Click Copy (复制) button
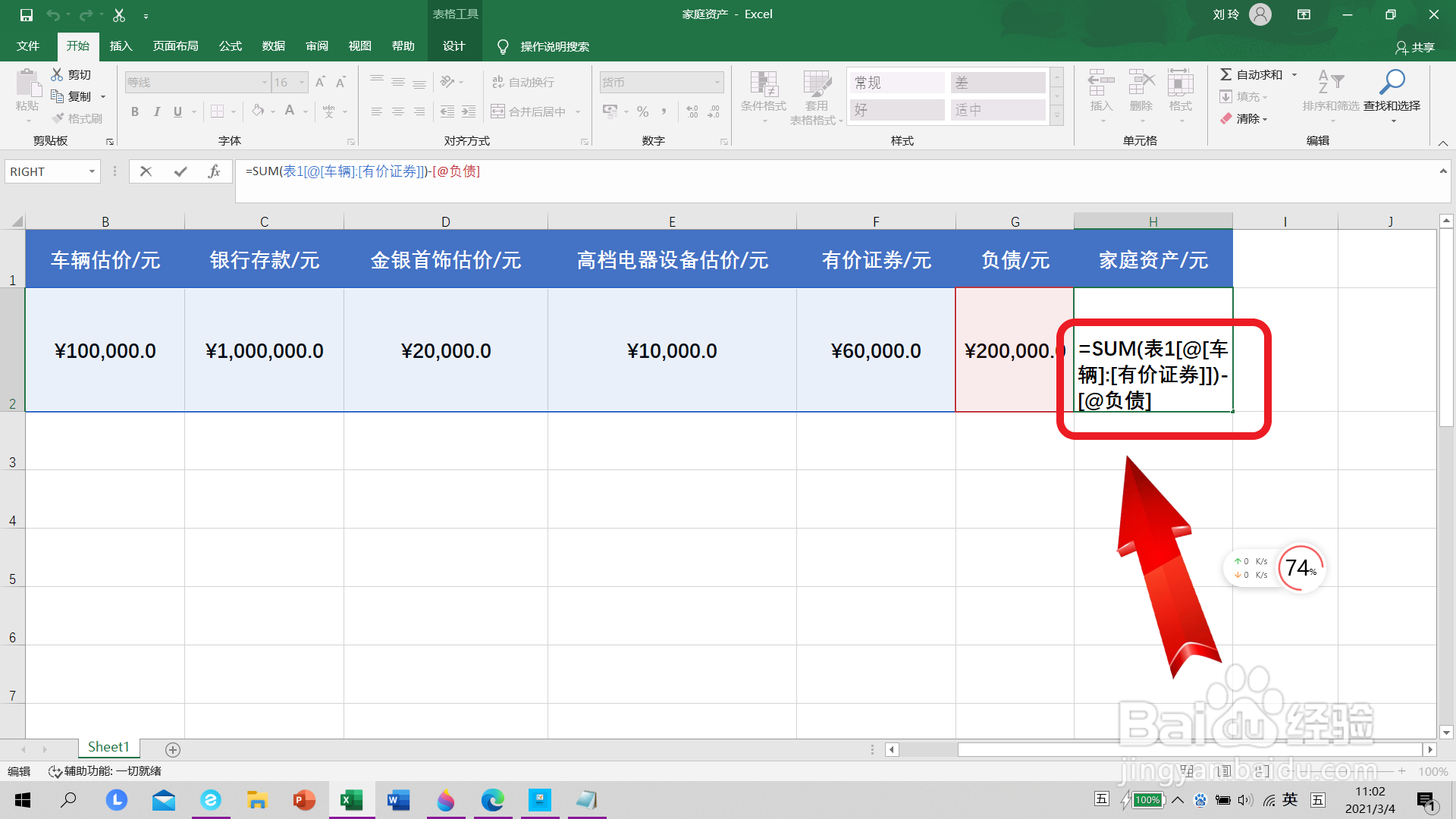The height and width of the screenshot is (819, 1456). pyautogui.click(x=71, y=96)
